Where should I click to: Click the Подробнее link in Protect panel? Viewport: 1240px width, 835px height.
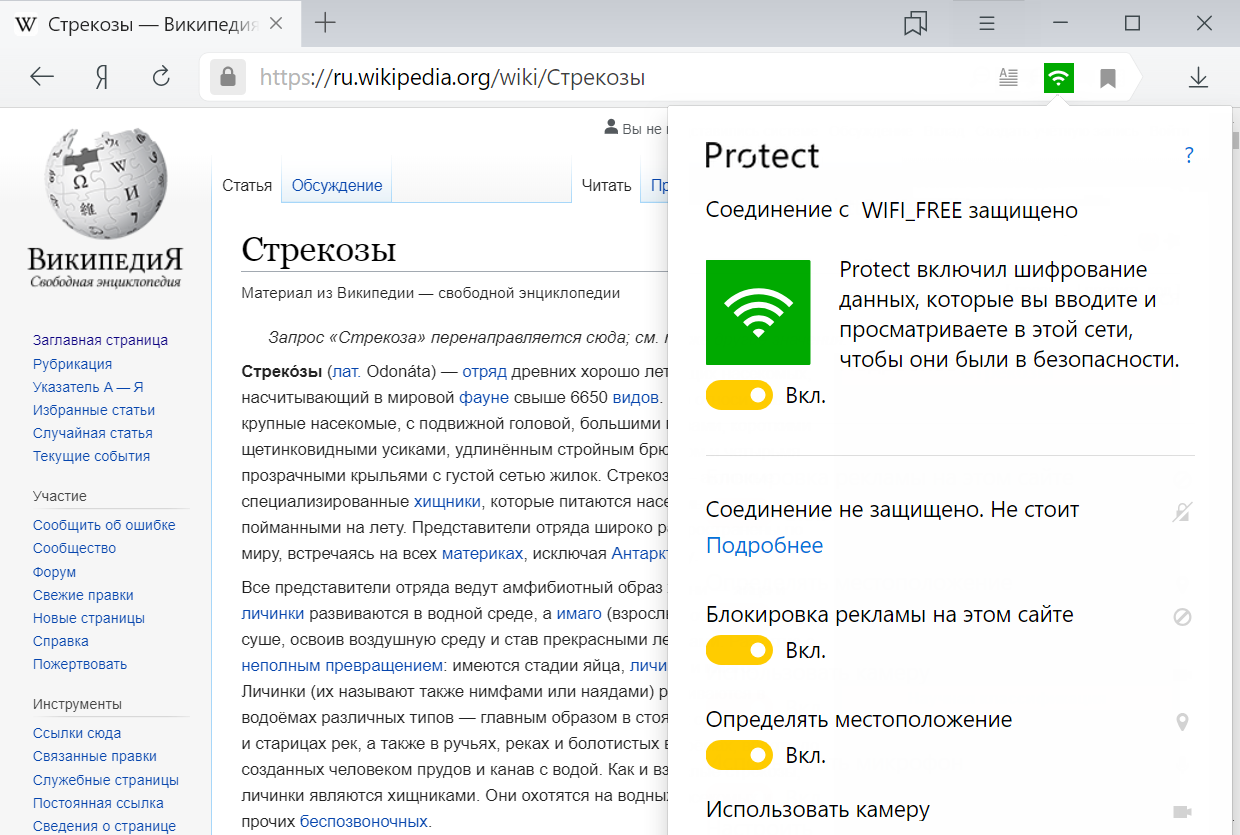point(764,545)
